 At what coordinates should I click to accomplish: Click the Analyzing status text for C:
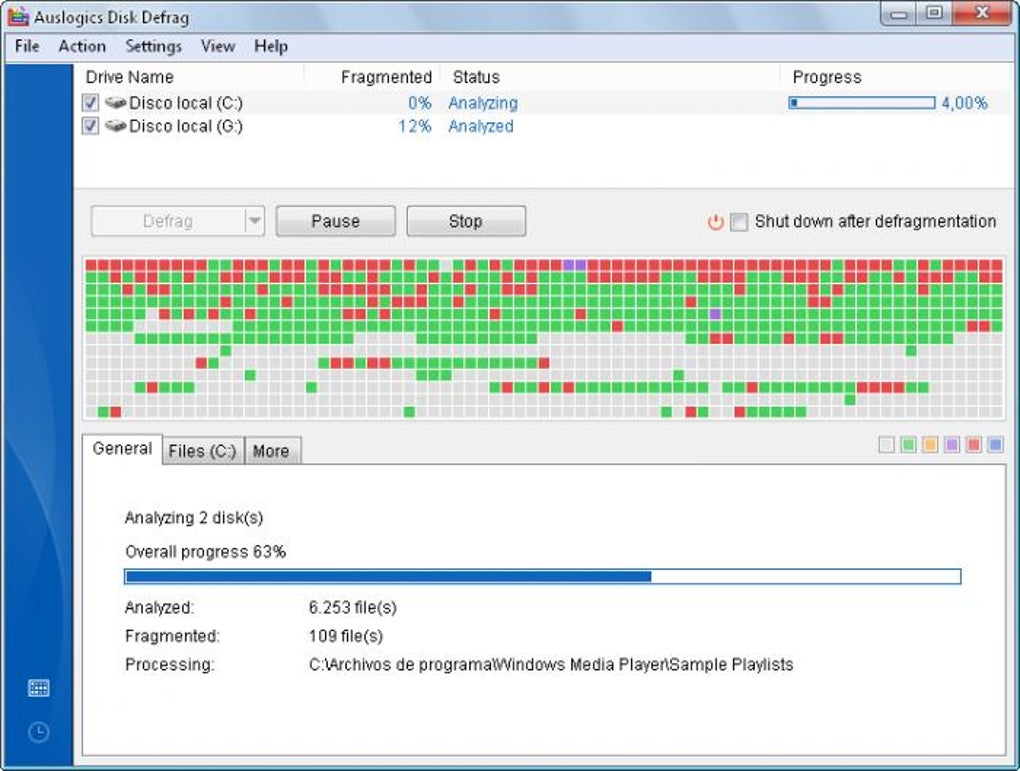tap(483, 103)
